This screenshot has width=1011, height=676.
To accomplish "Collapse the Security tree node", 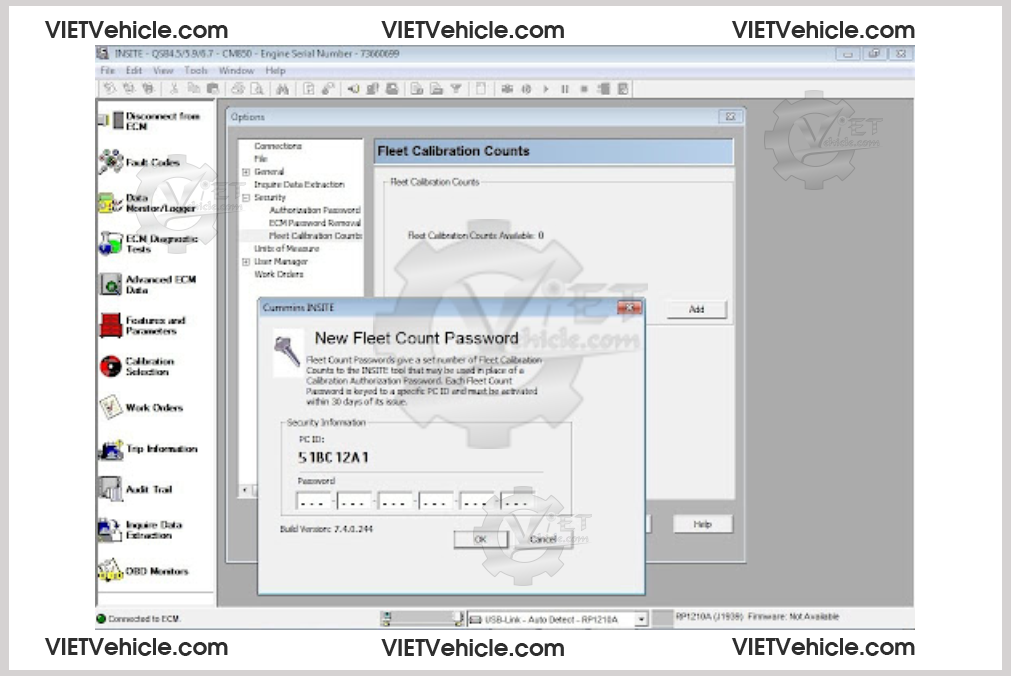I will 246,198.
